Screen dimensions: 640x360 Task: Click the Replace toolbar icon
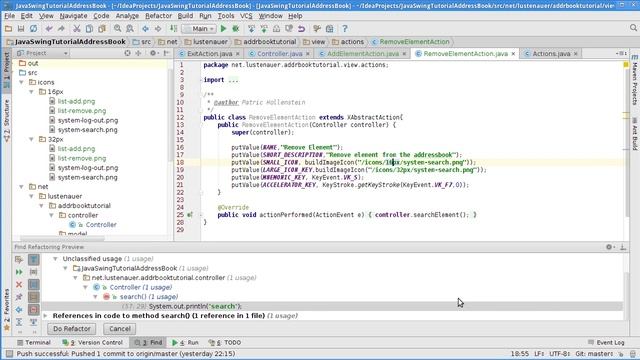tap(130, 29)
